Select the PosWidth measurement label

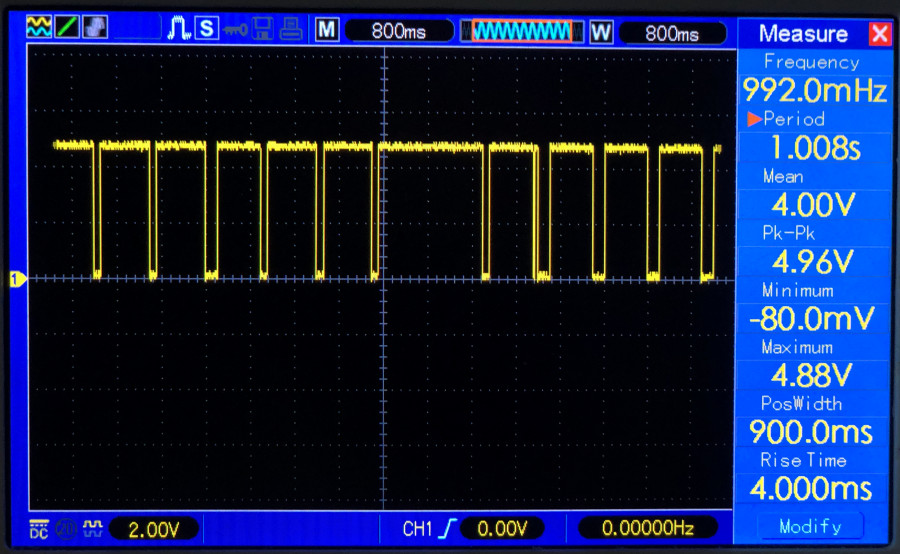click(x=801, y=404)
